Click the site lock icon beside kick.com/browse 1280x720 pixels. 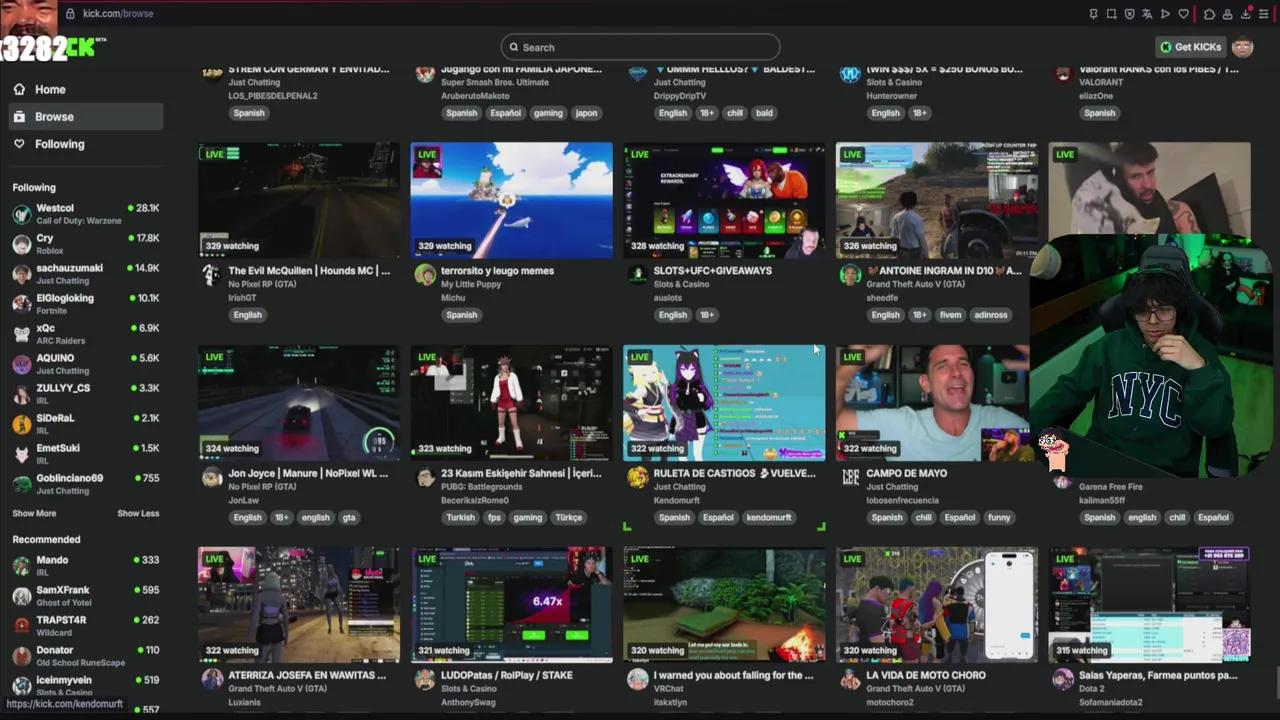click(70, 14)
